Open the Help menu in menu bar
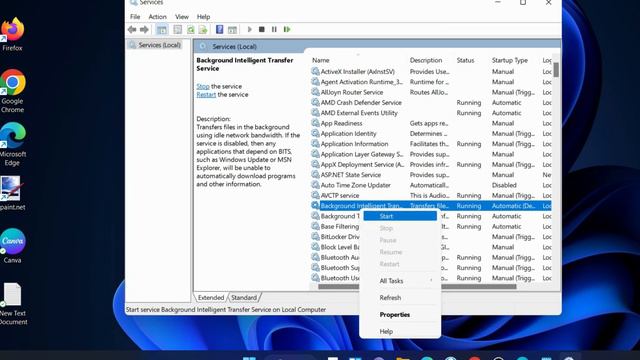Image resolution: width=640 pixels, height=360 pixels. click(203, 17)
